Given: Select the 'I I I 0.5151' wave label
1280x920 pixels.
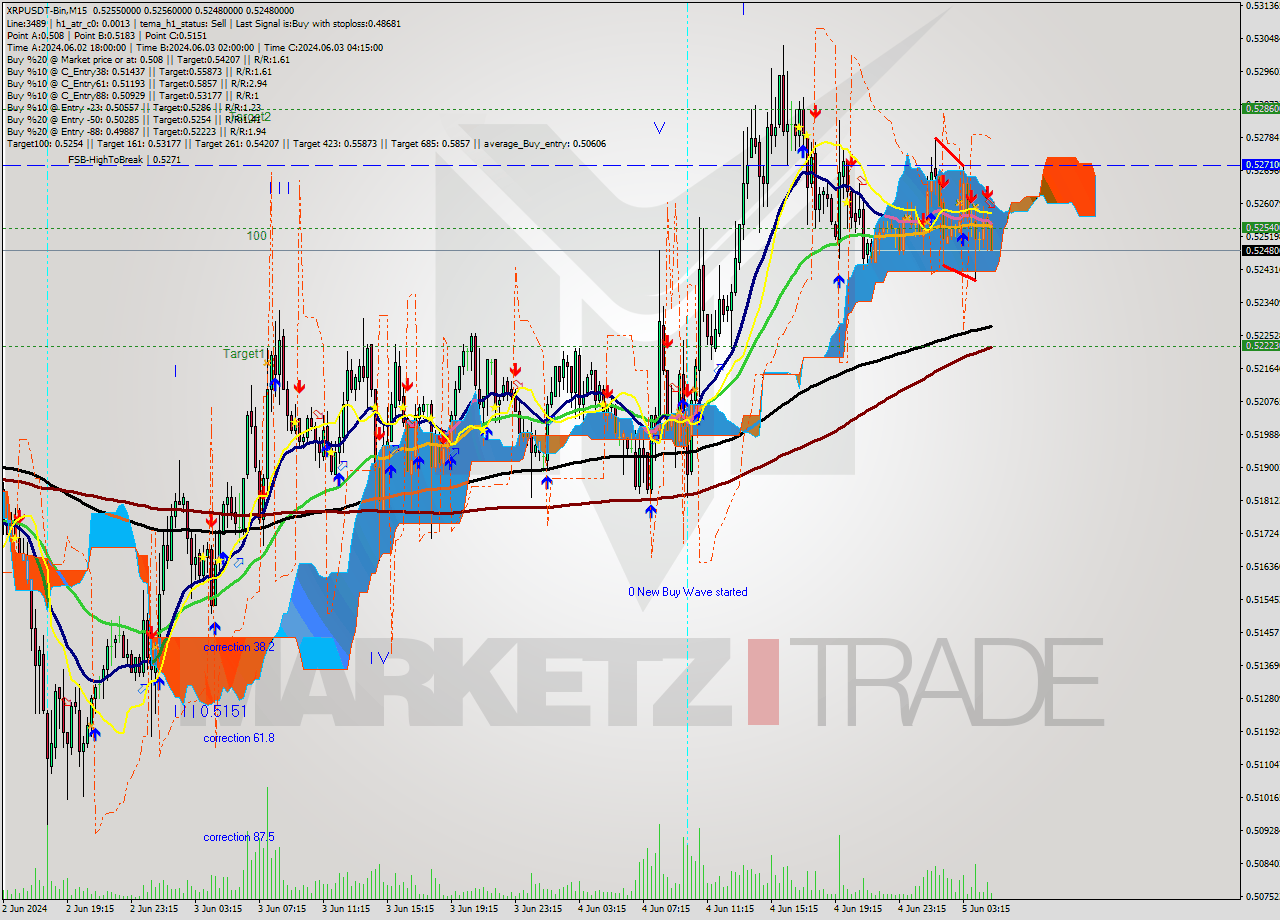Looking at the screenshot, I should pos(210,711).
